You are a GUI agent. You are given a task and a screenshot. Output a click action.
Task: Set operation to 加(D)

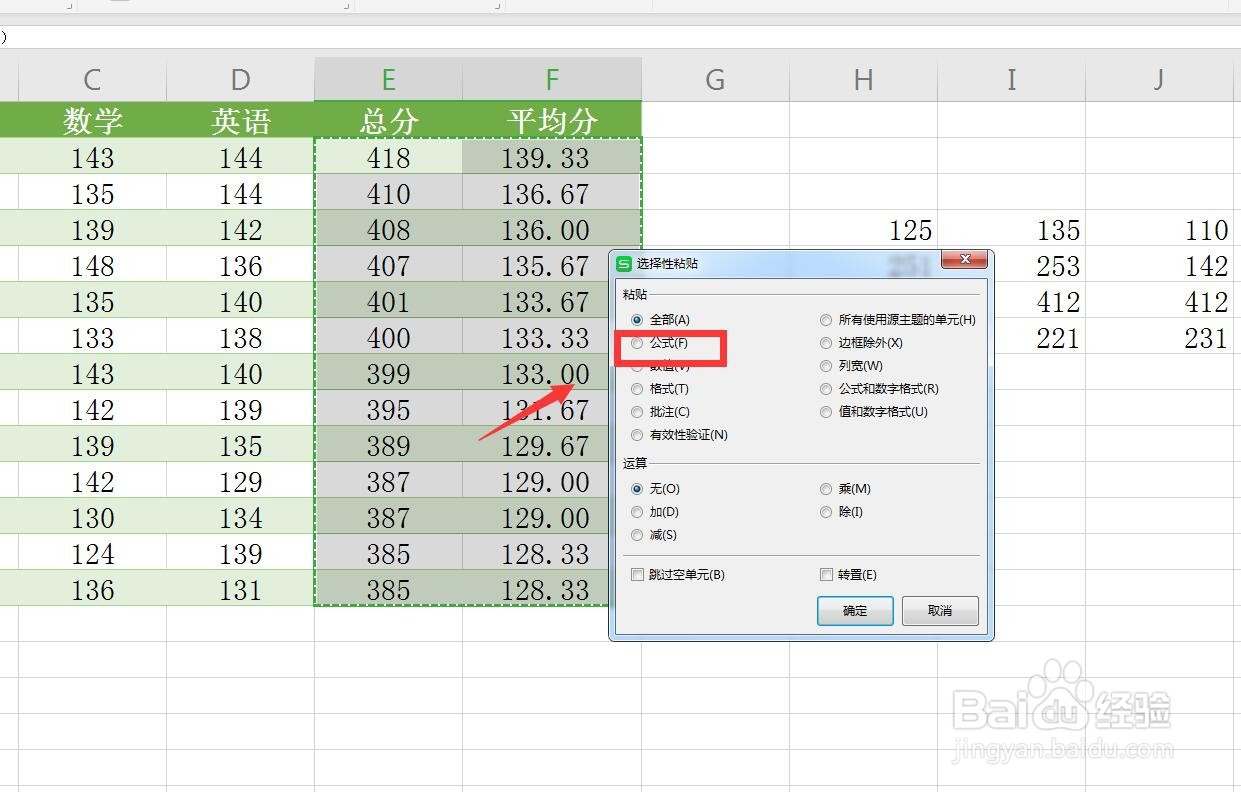(x=656, y=512)
